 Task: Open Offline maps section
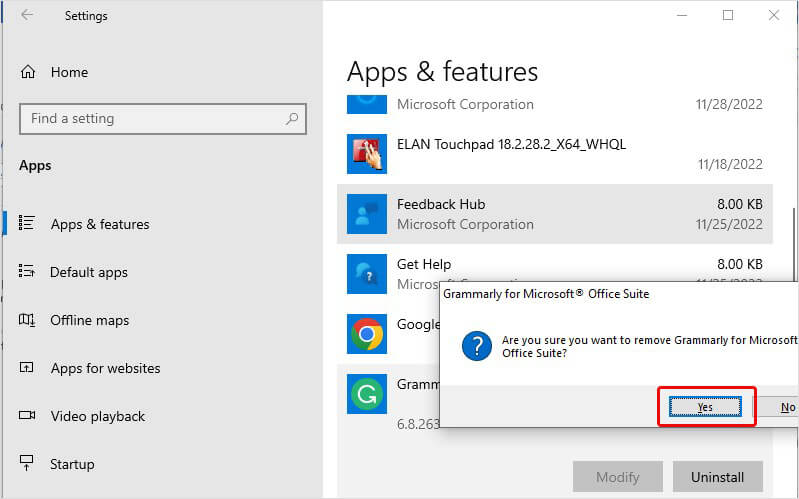pyautogui.click(x=90, y=320)
